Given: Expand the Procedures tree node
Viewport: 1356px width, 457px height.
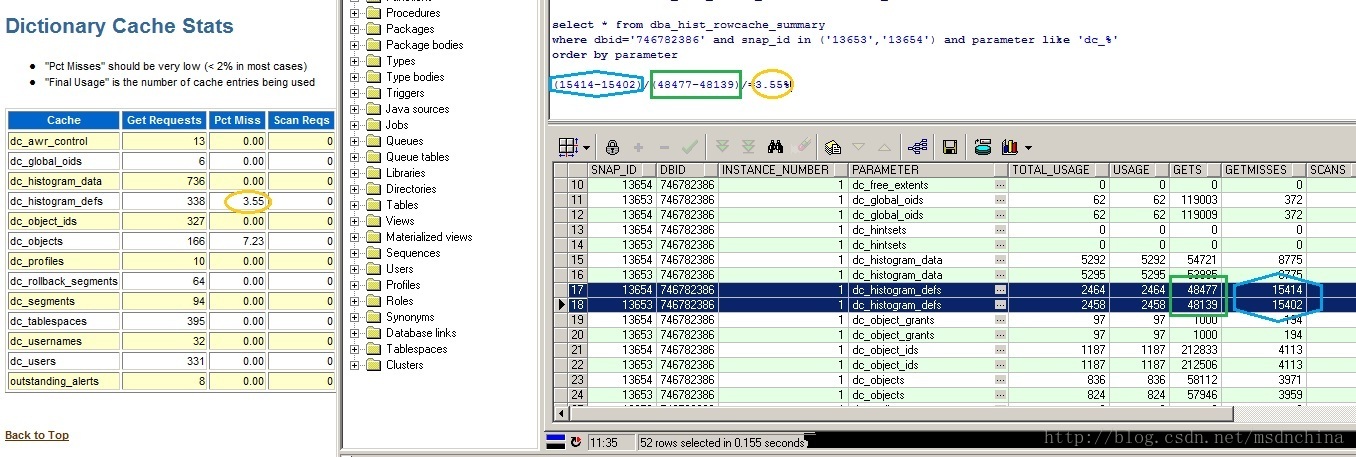Looking at the screenshot, I should pos(354,13).
